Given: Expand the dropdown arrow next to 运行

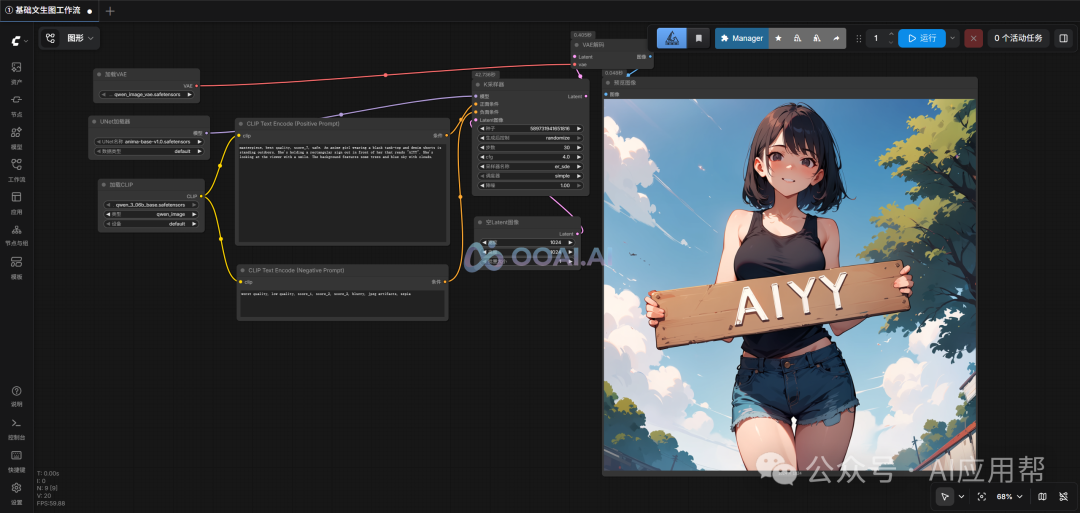Looking at the screenshot, I should (953, 39).
